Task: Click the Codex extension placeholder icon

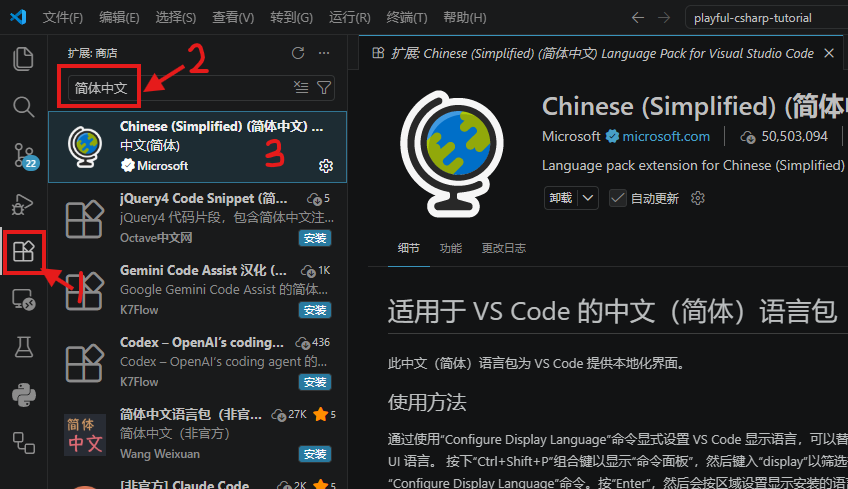Action: point(84,362)
